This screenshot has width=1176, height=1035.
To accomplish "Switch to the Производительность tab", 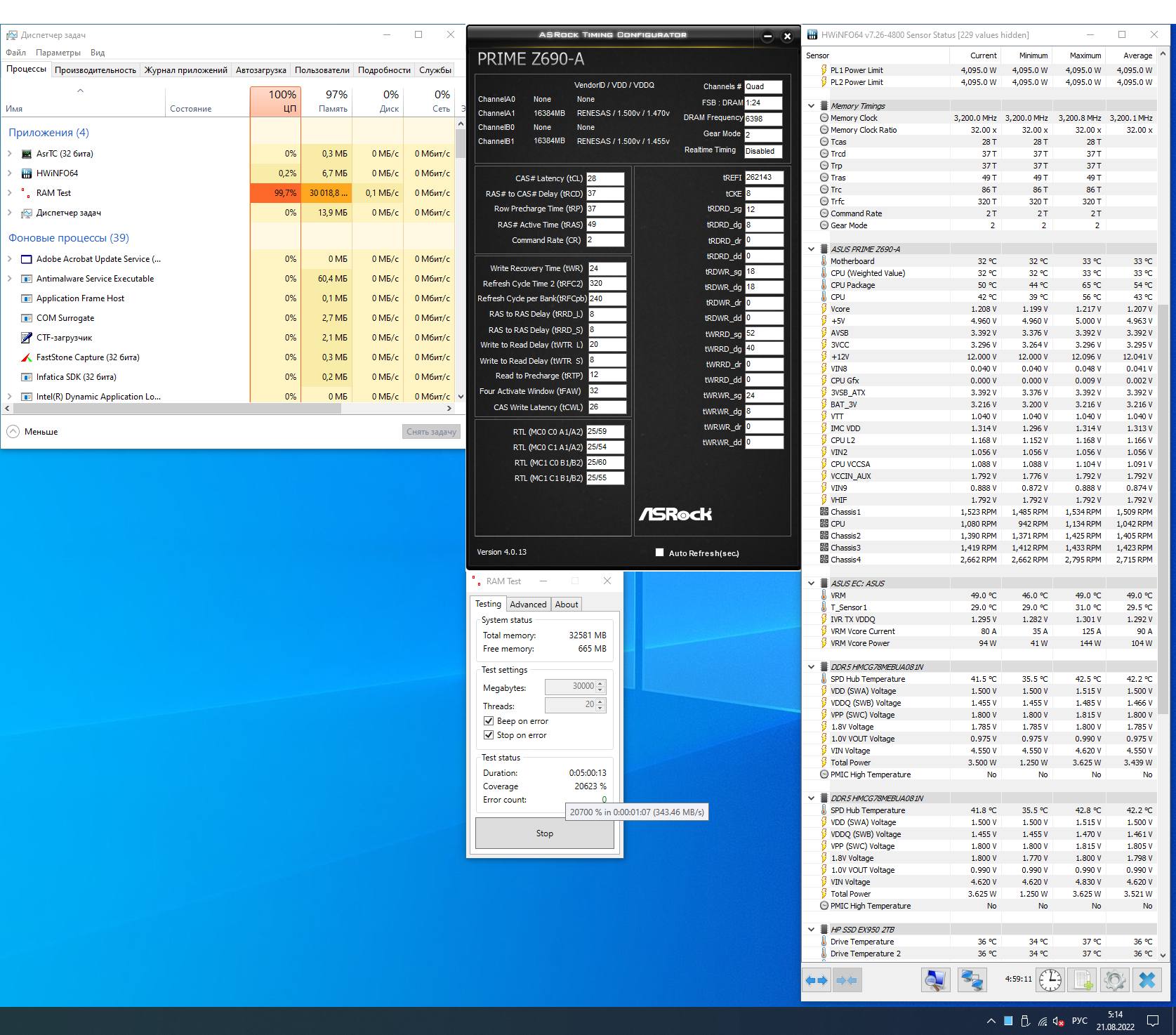I will [95, 70].
